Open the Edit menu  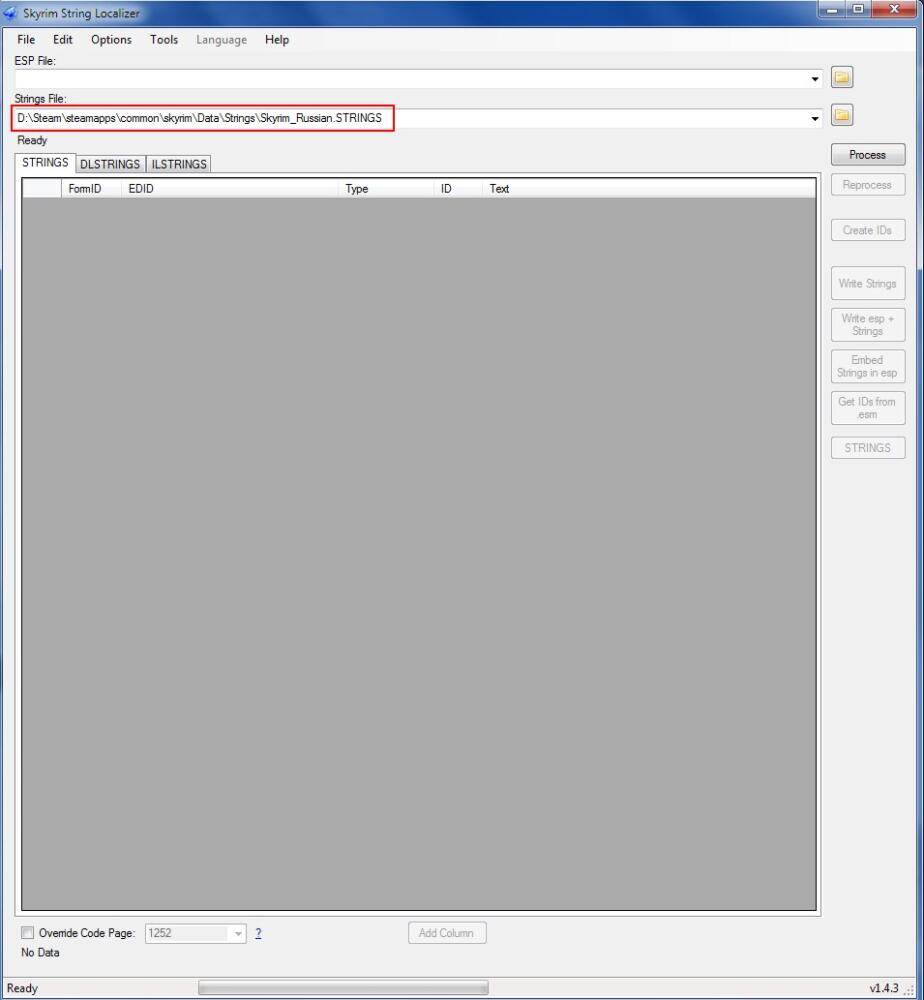coord(62,40)
